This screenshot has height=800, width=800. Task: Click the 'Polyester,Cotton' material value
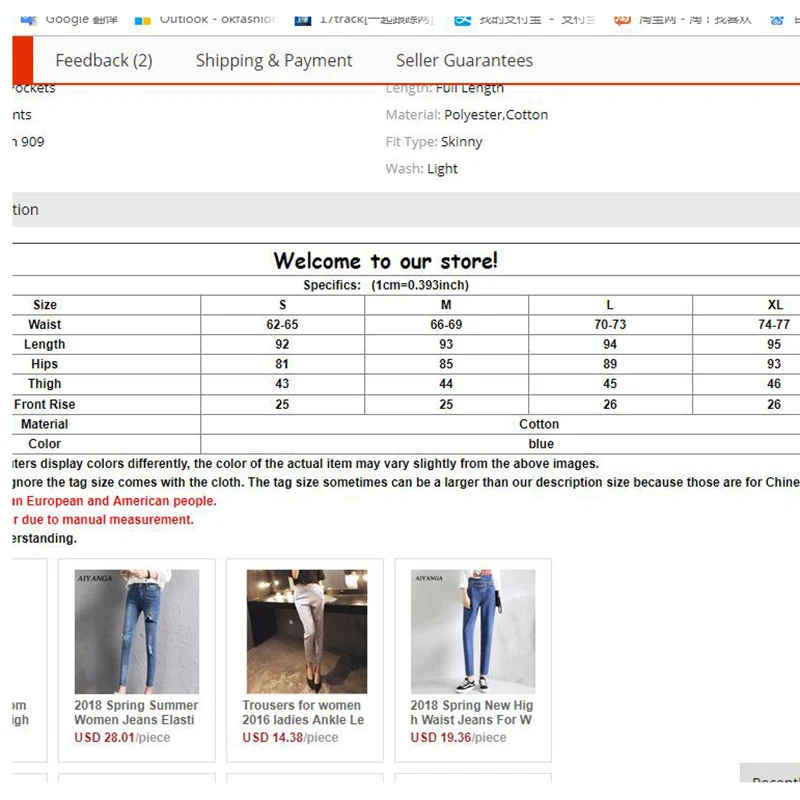[x=496, y=115]
